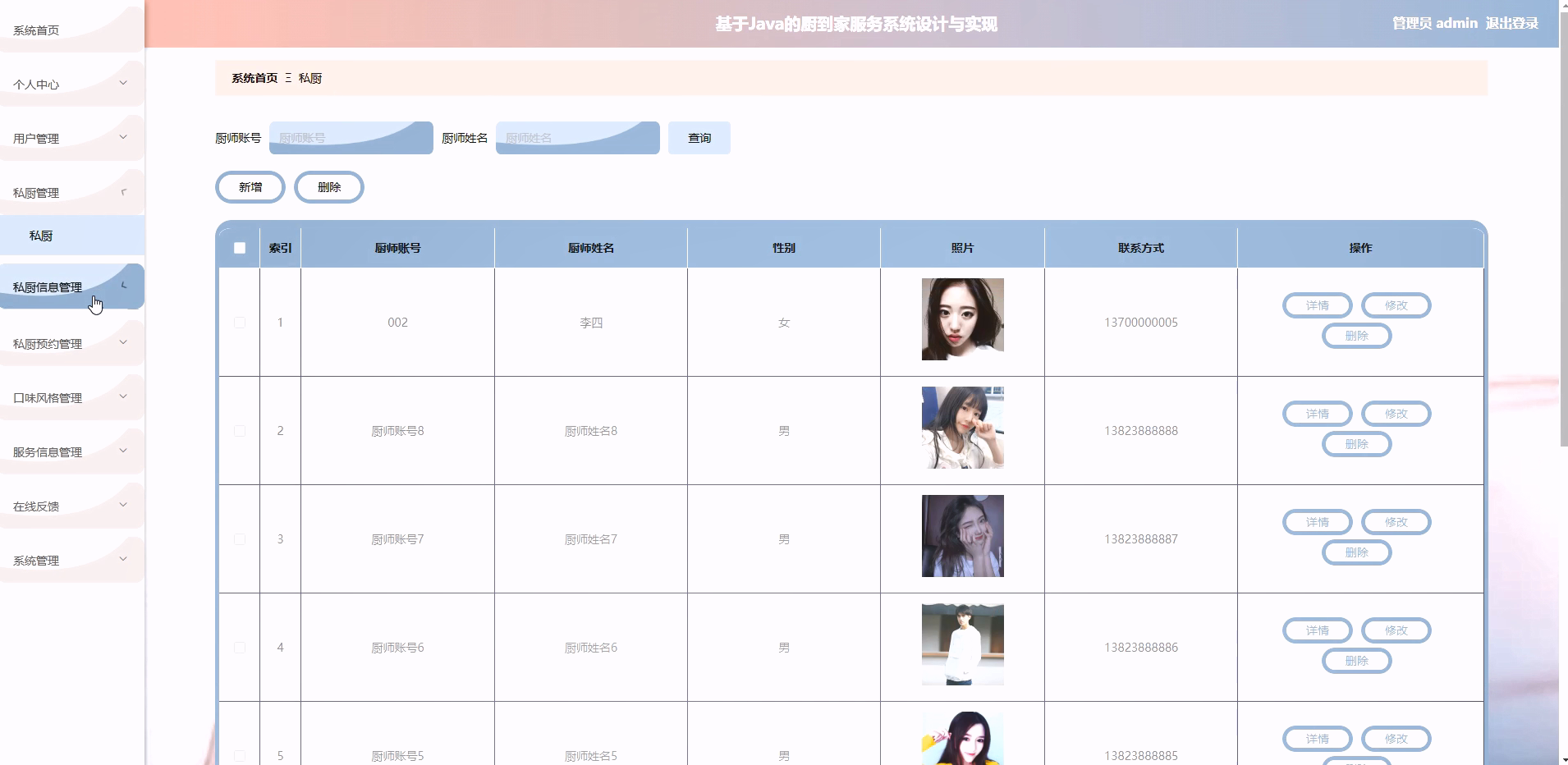Click the hamburger icon in the breadcrumb bar
Screen dimensions: 1568x765
click(288, 77)
